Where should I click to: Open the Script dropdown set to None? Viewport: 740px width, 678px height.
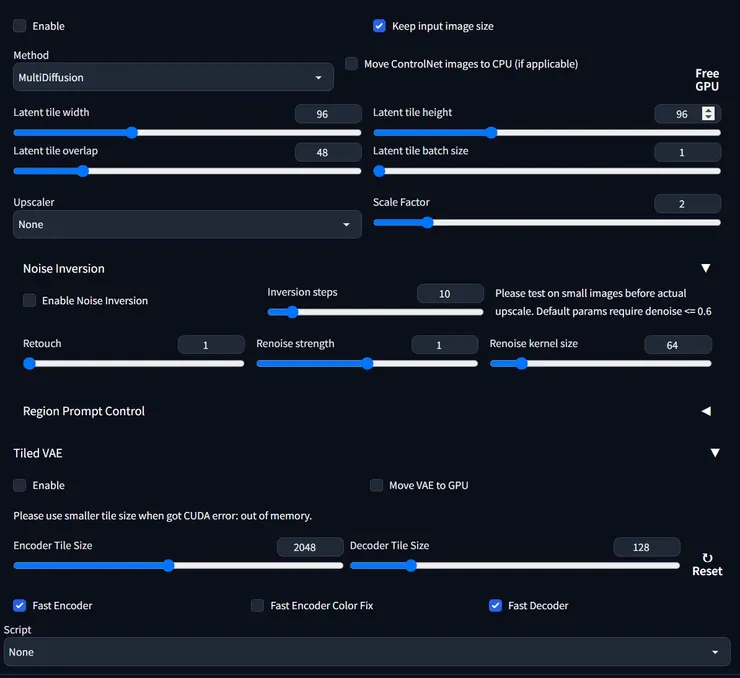pos(366,652)
